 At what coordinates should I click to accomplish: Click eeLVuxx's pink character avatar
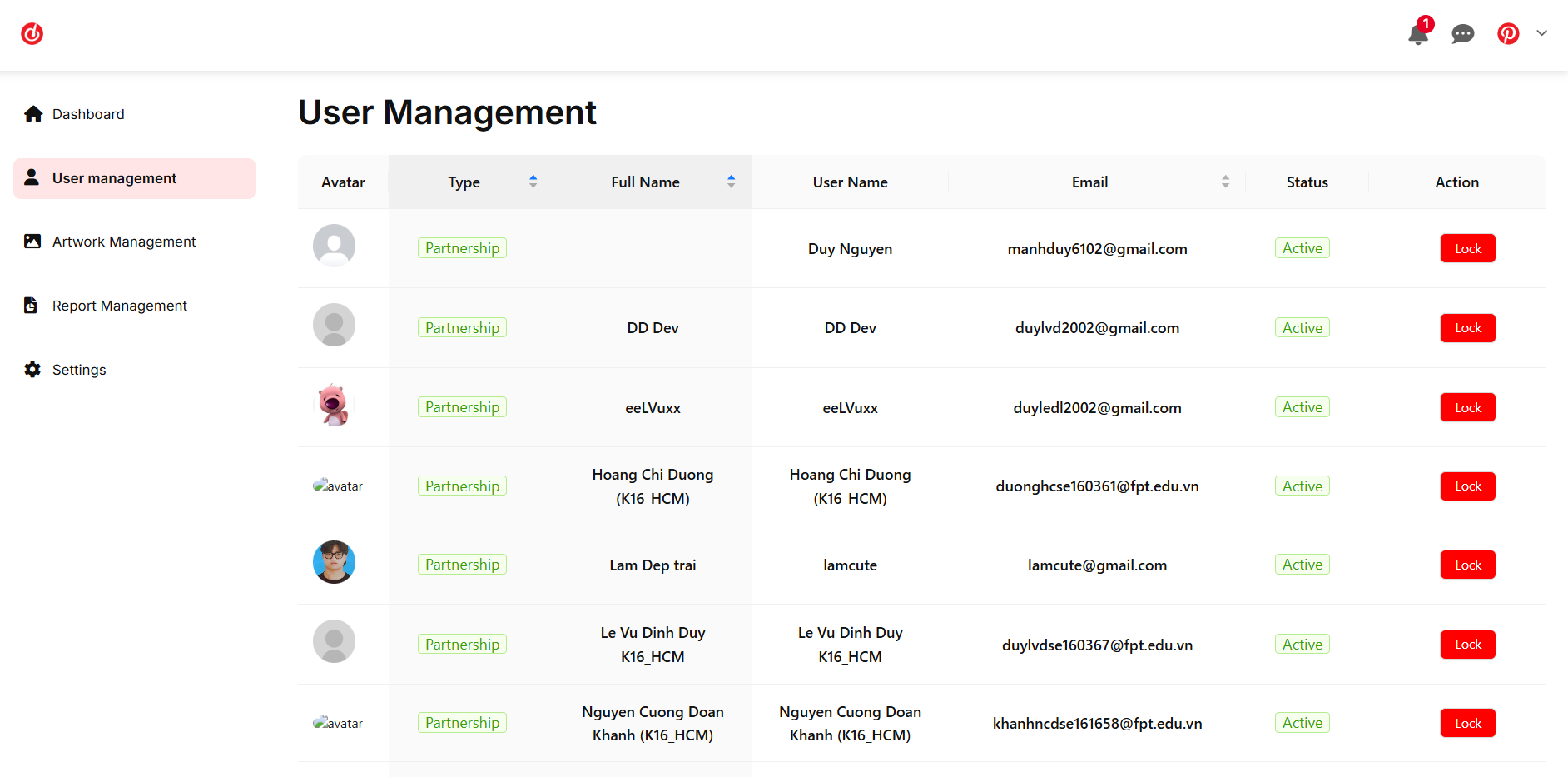(x=334, y=405)
